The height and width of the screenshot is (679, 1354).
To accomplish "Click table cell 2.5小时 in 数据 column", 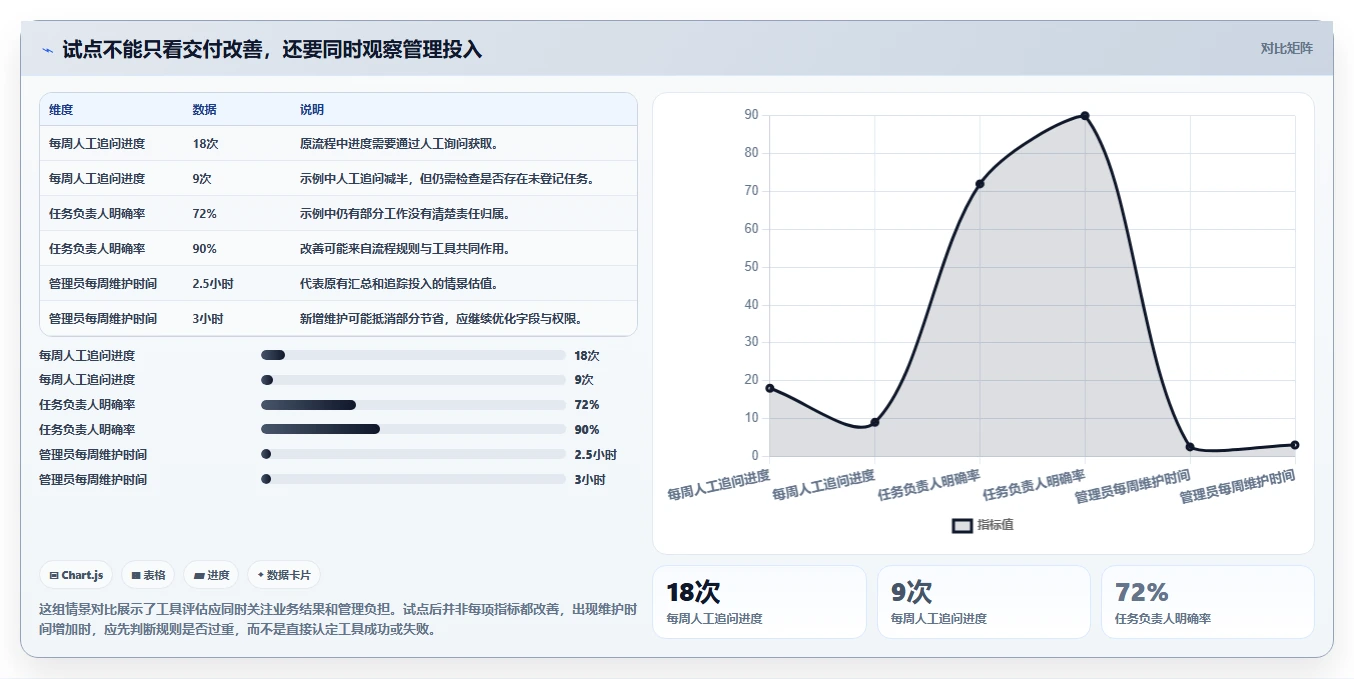I will point(213,284).
